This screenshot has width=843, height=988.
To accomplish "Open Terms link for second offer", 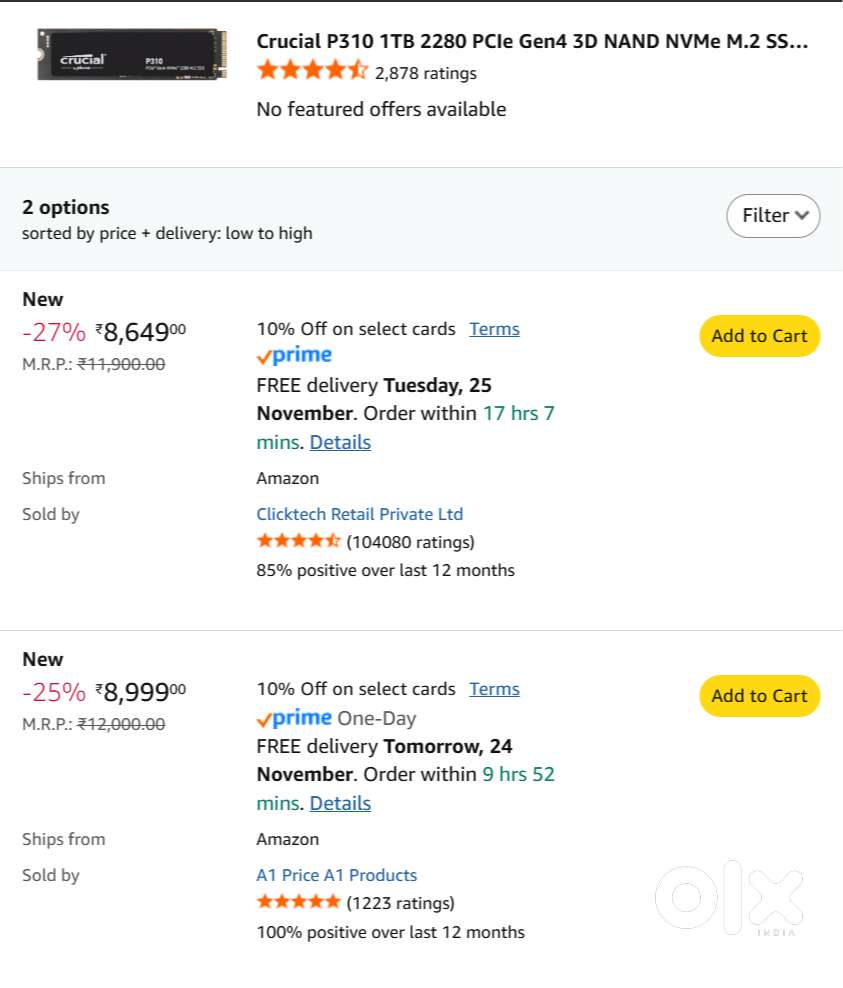I will (x=494, y=689).
